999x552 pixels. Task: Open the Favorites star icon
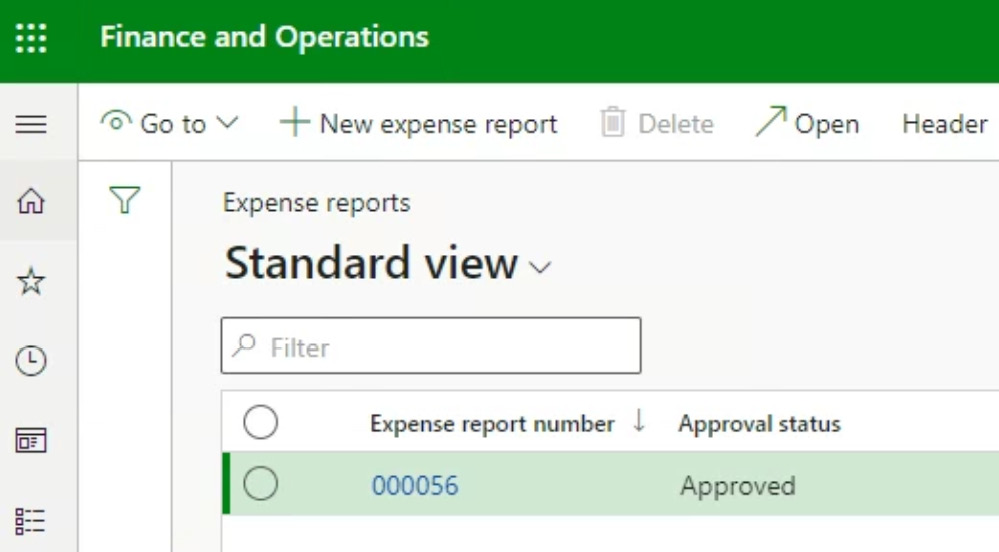(31, 281)
